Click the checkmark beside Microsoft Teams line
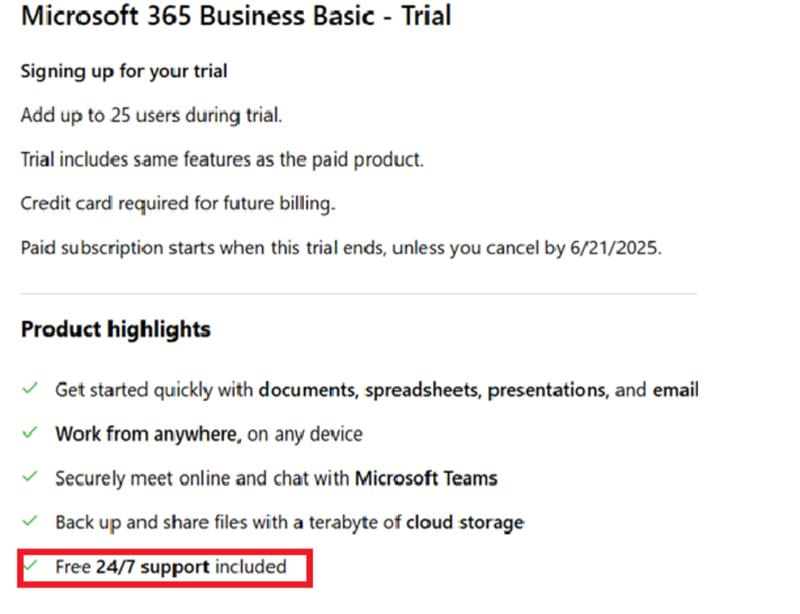Image resolution: width=800 pixels, height=614 pixels. tap(30, 477)
